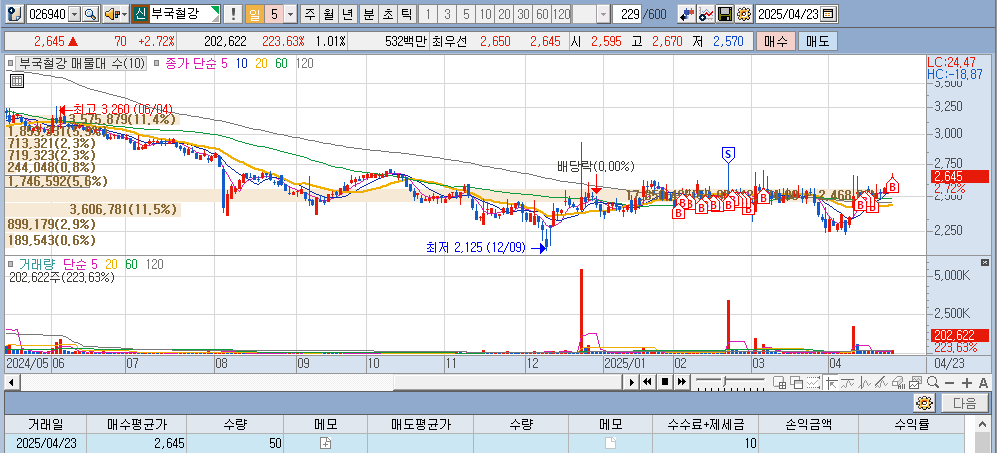
Task: Toggle the 부국철강 매물대 indicator square
Action: [10, 63]
